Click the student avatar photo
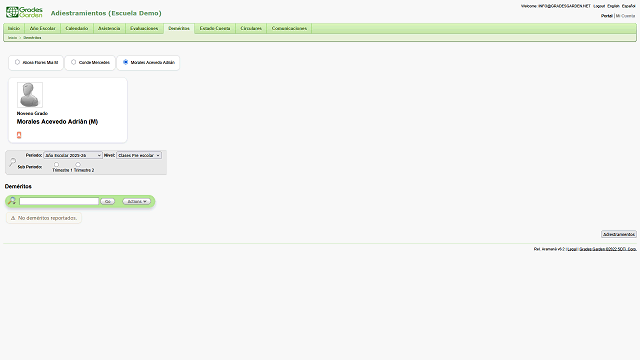Screen dimensions: 640x360 point(30,95)
